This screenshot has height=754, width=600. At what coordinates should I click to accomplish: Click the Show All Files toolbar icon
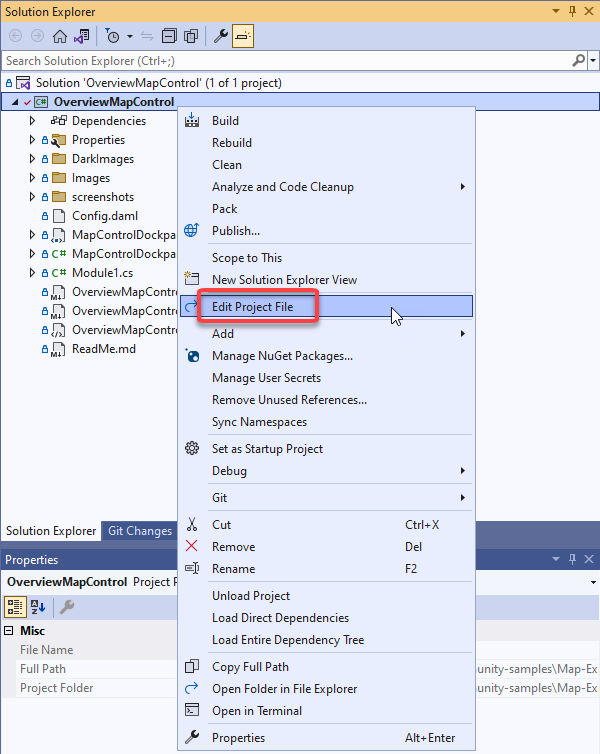190,36
